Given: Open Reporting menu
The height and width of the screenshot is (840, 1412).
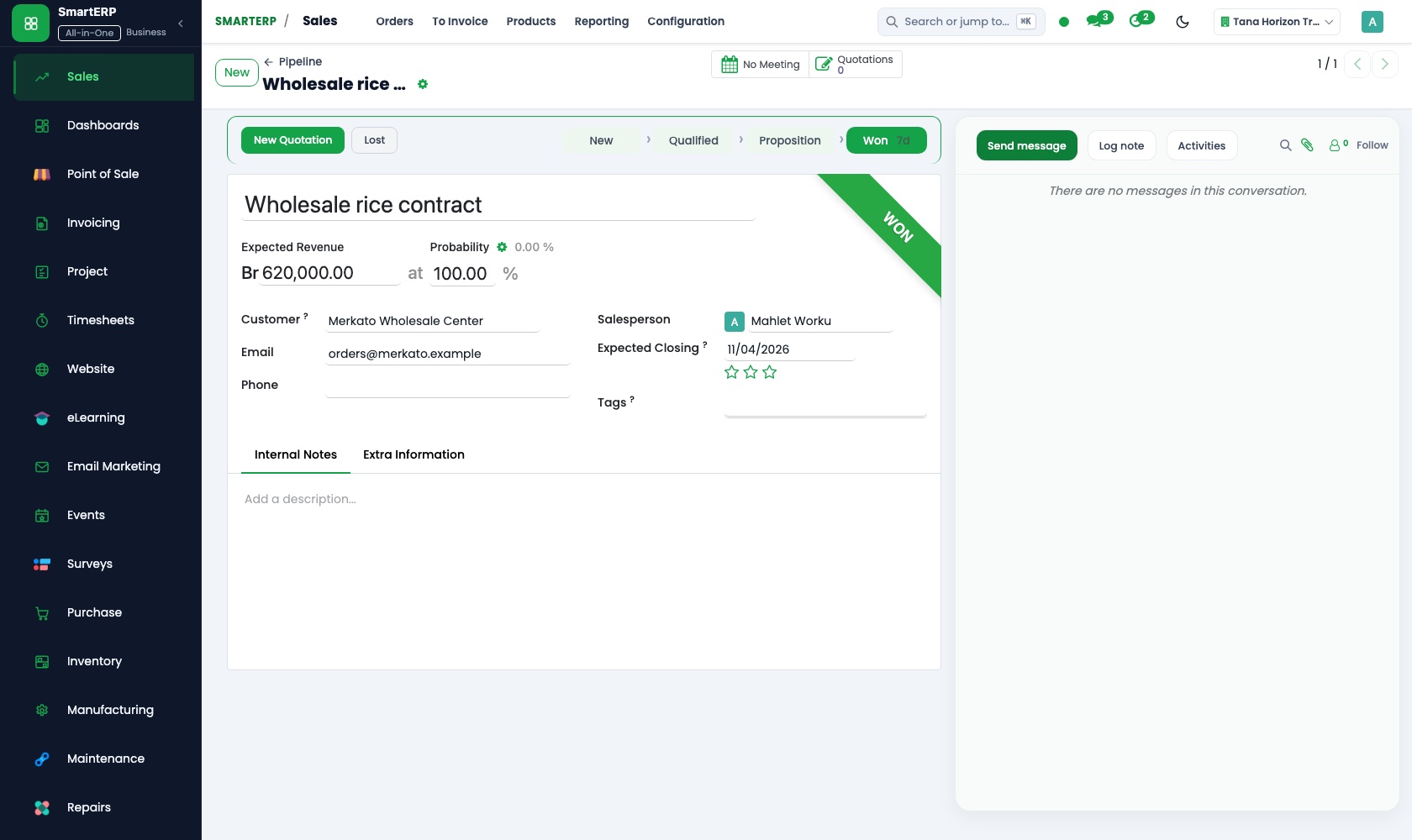Looking at the screenshot, I should click(601, 21).
